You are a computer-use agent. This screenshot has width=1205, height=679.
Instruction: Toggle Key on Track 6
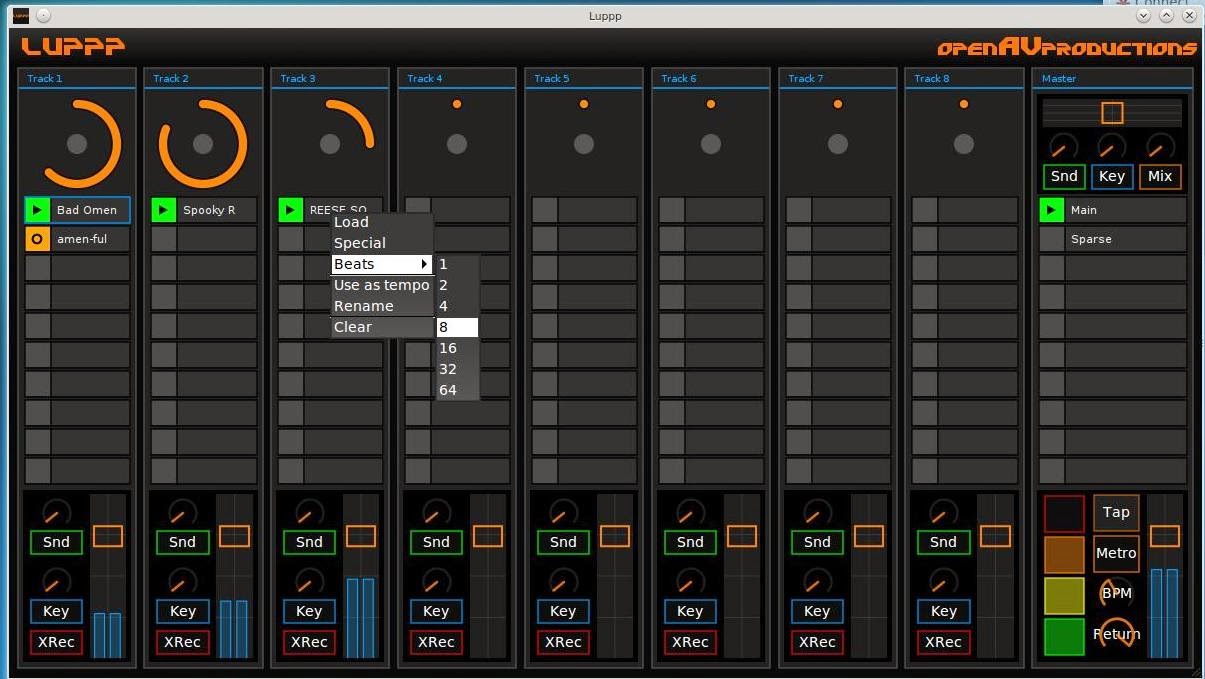pos(690,611)
